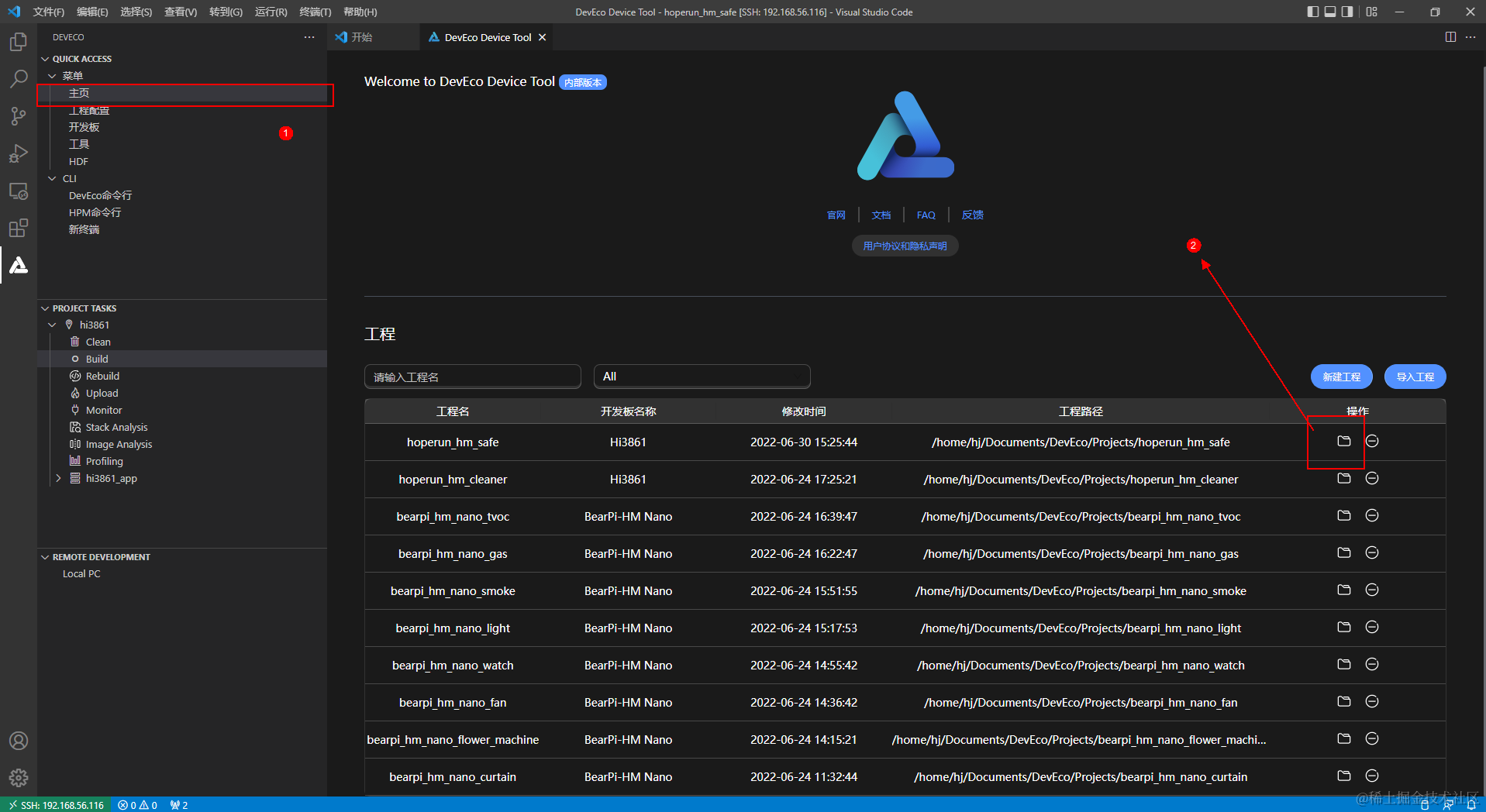Viewport: 1486px width, 812px height.
Task: Open the Accounts menu icon
Action: pos(19,741)
